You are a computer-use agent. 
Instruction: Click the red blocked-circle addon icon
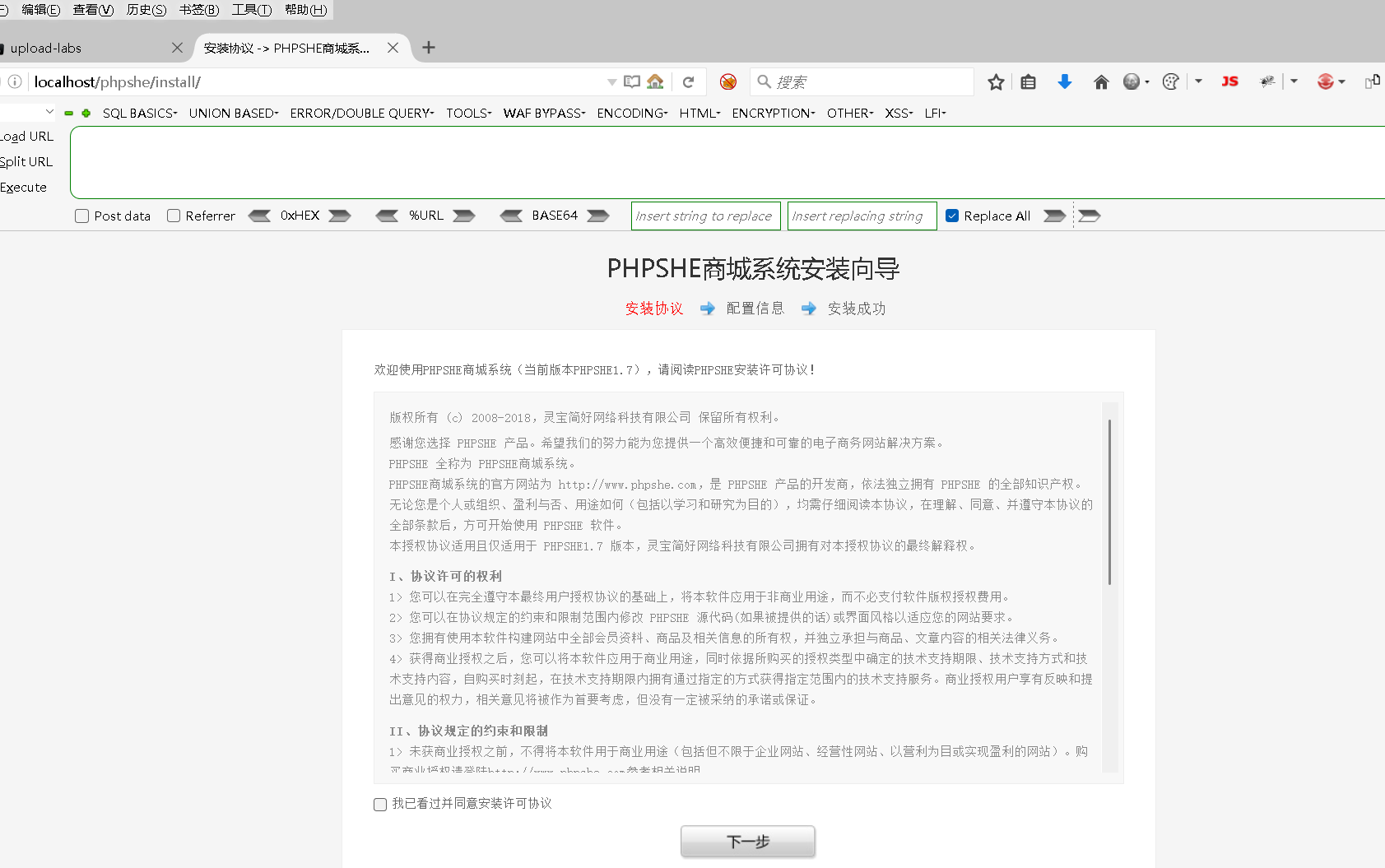coord(727,81)
